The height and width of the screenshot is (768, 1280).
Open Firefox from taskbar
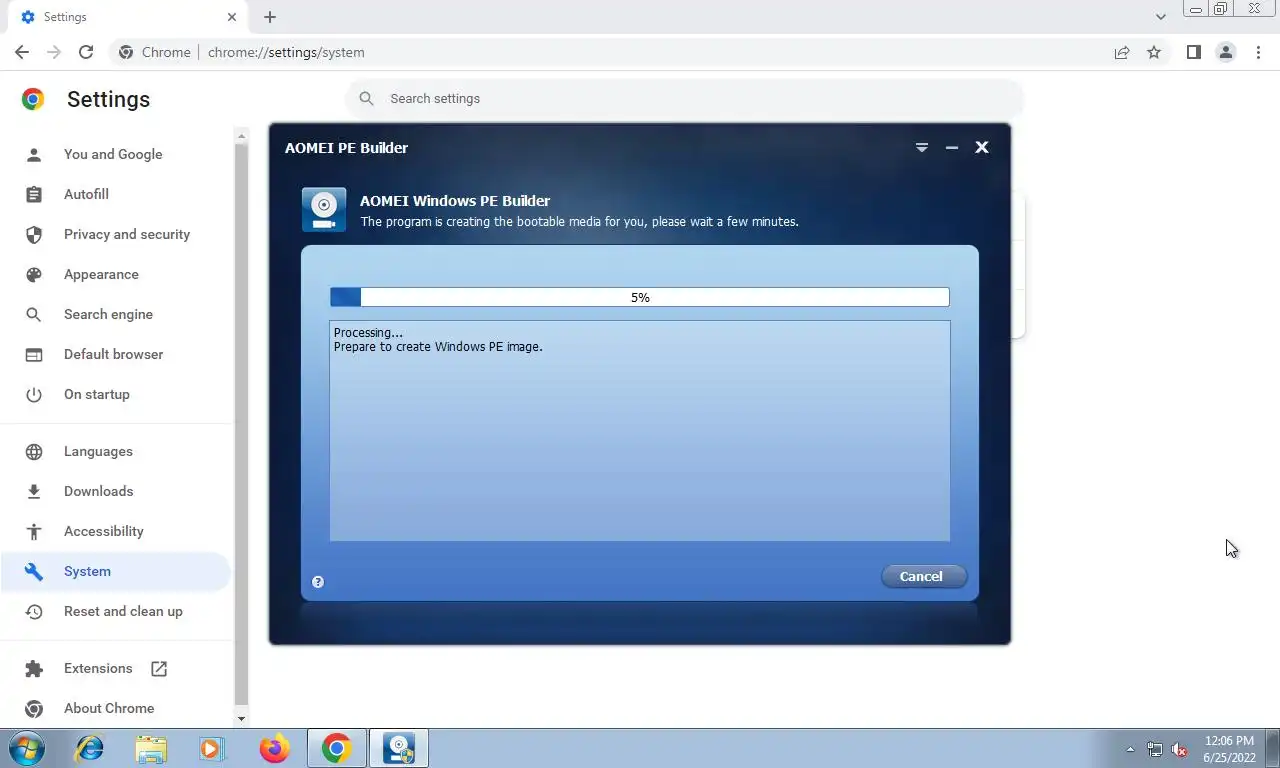274,748
